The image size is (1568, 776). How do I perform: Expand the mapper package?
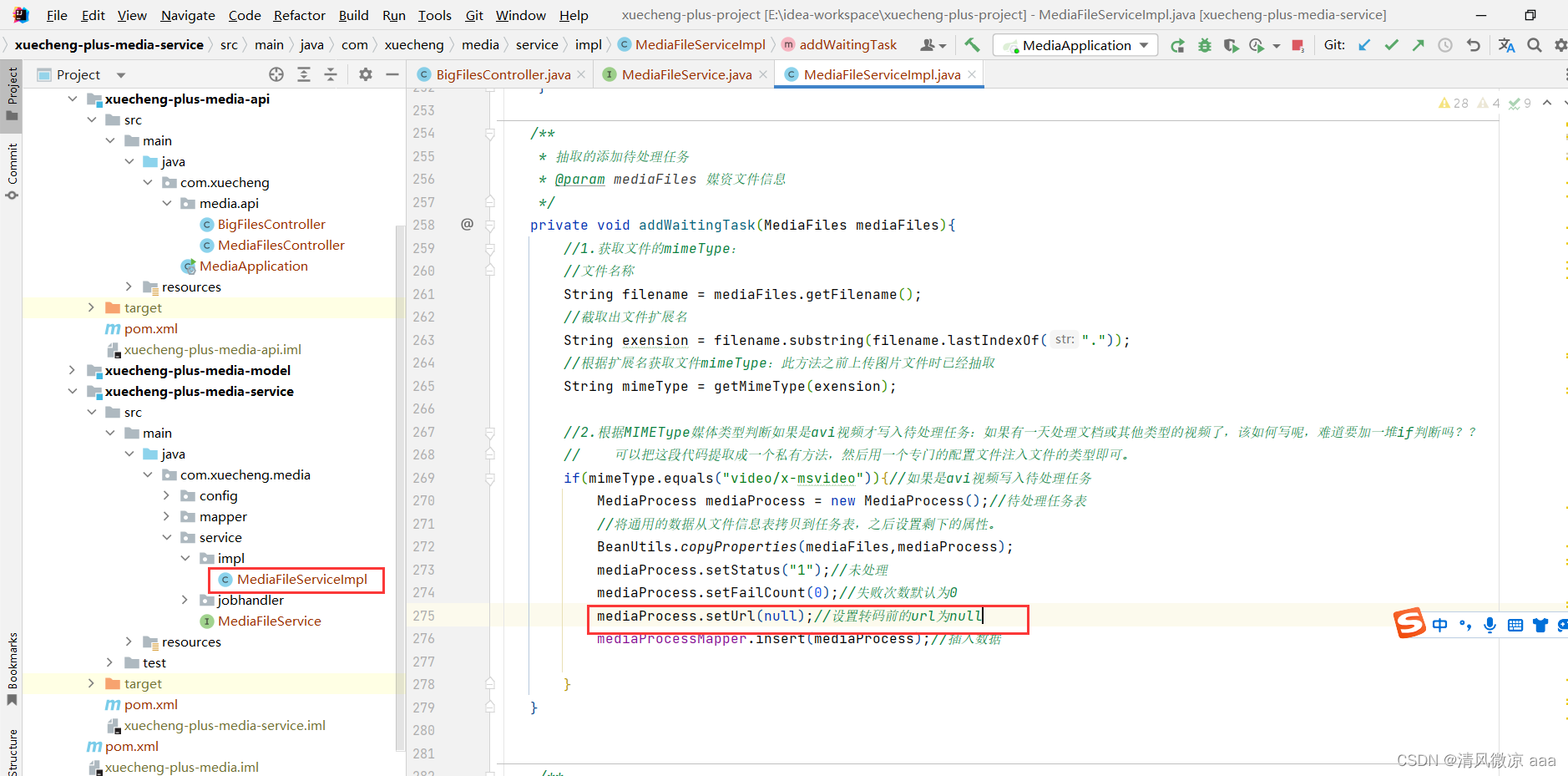tap(166, 516)
